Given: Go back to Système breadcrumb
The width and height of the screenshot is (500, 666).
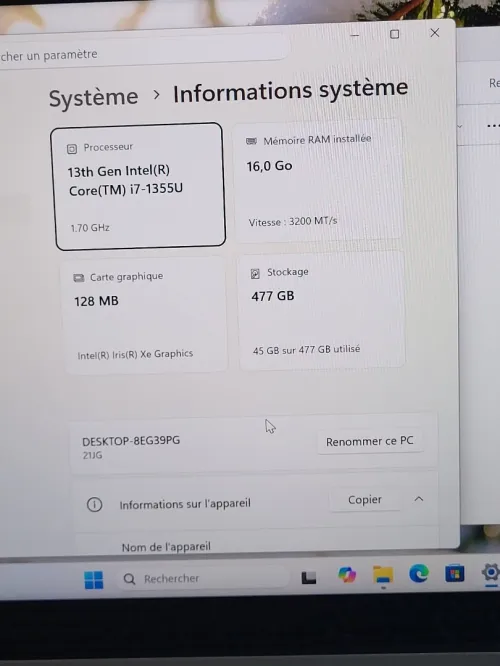Looking at the screenshot, I should click(x=93, y=98).
